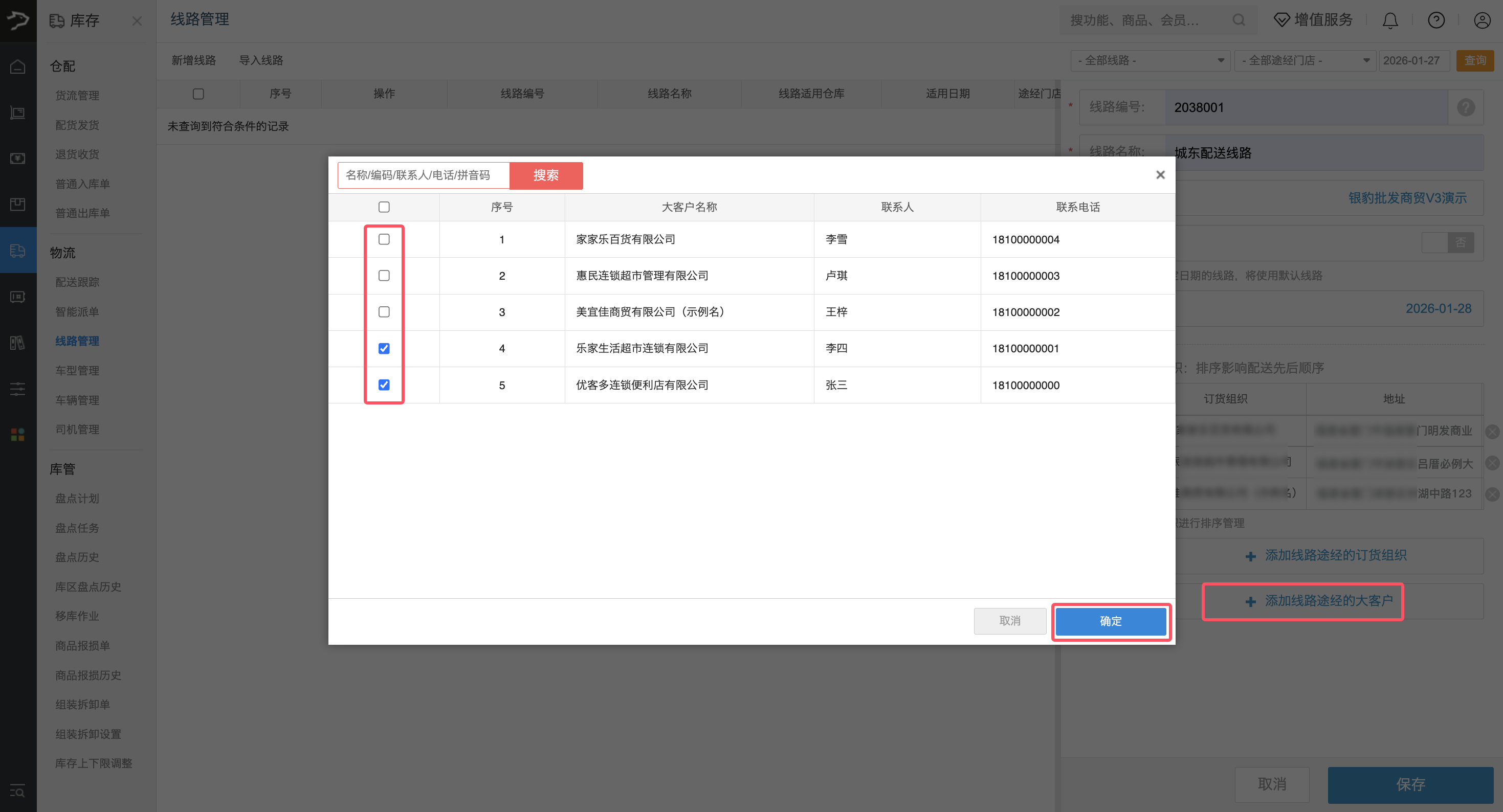This screenshot has height=812, width=1503.
Task: Click the colorful apps grid sidebar icon
Action: pos(18,435)
